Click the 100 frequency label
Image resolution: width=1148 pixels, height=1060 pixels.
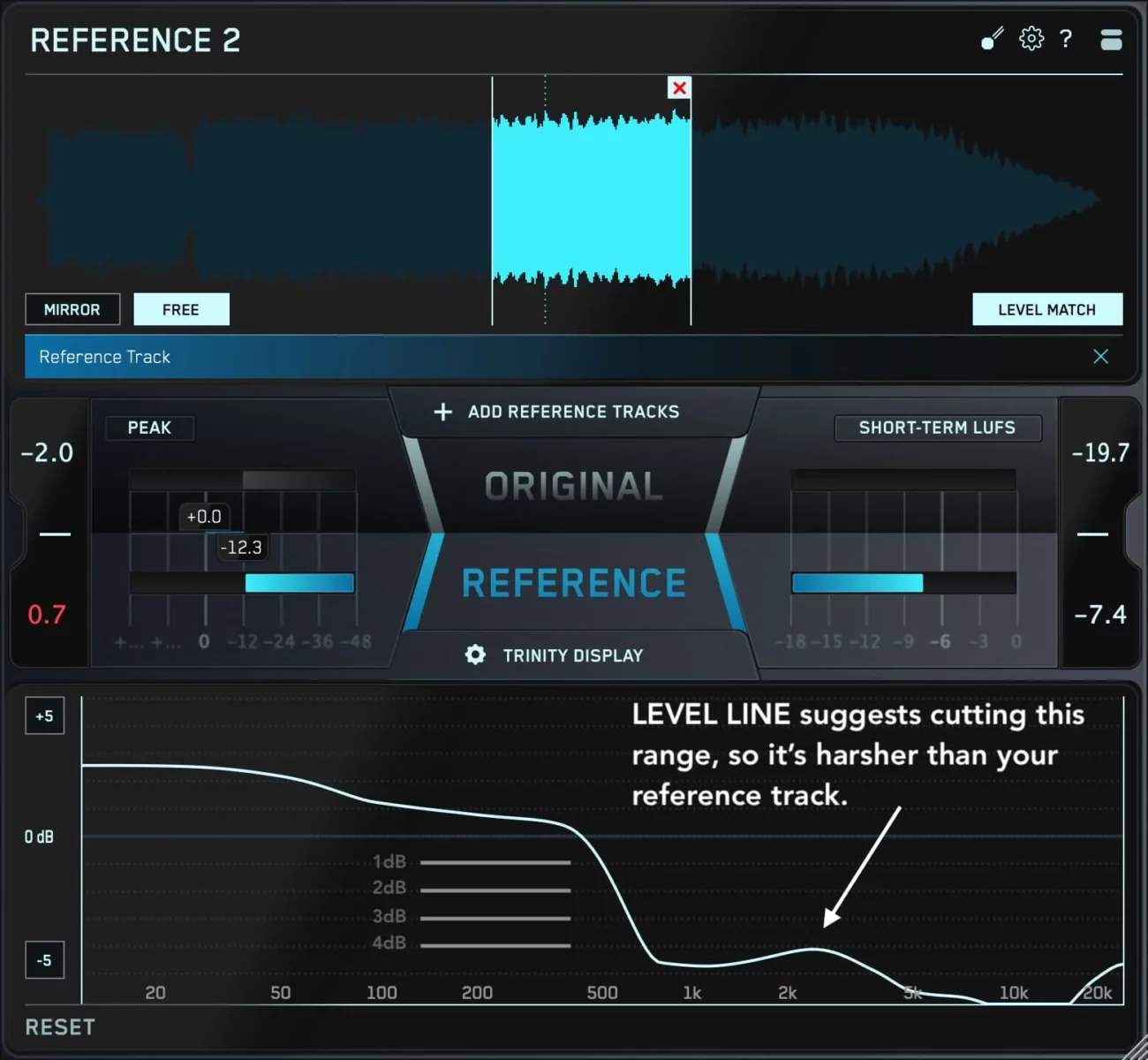point(381,993)
